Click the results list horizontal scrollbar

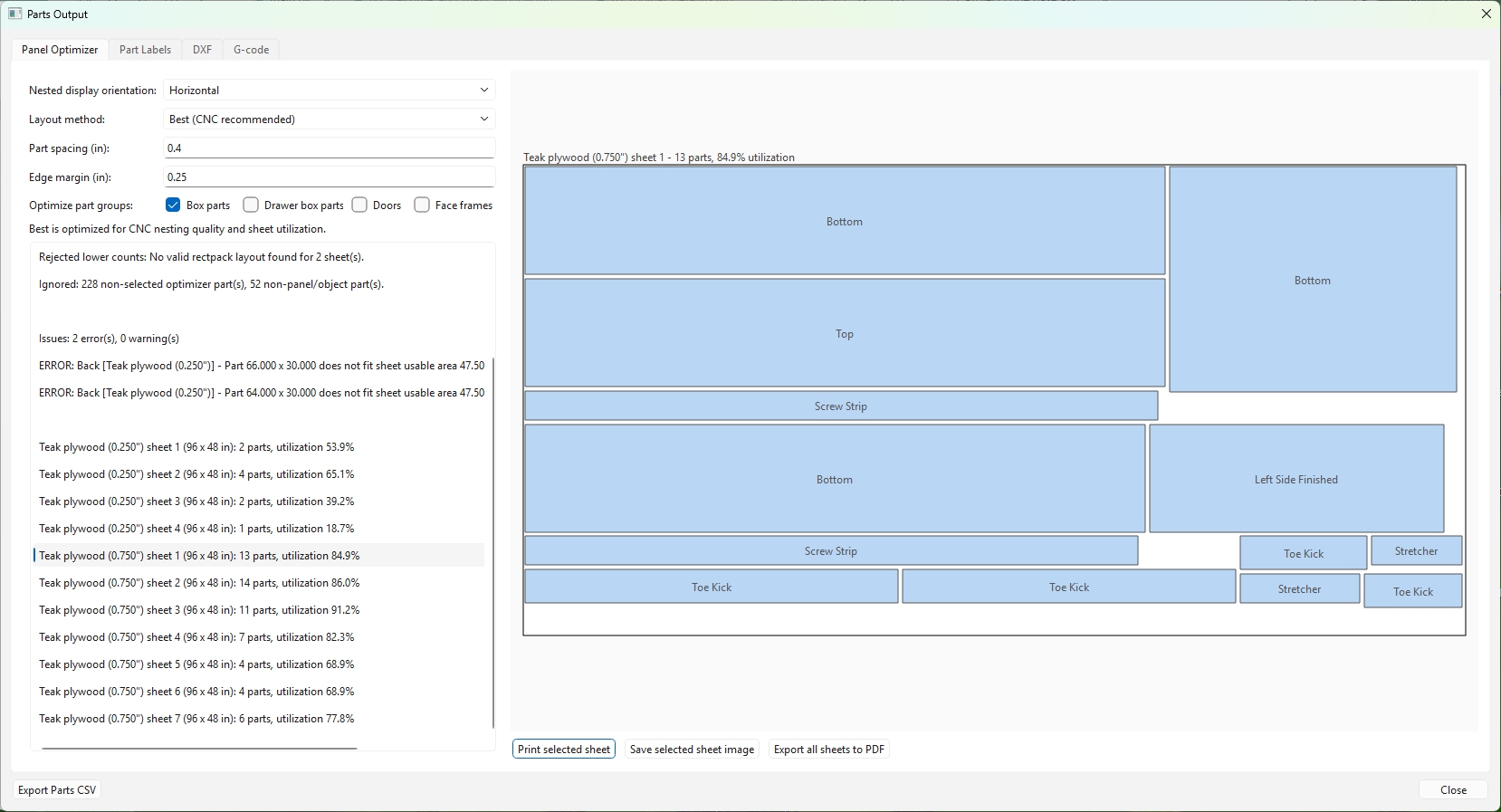point(199,749)
